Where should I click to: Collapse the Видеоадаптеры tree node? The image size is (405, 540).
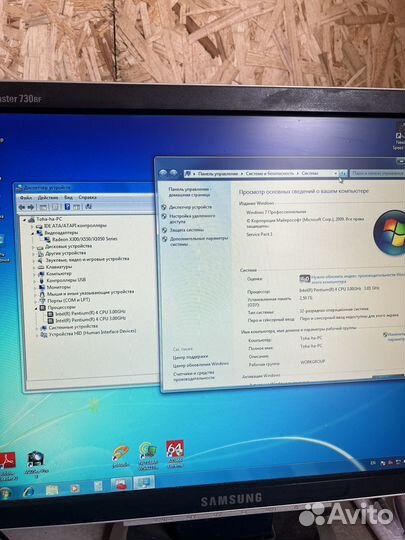click(x=33, y=233)
